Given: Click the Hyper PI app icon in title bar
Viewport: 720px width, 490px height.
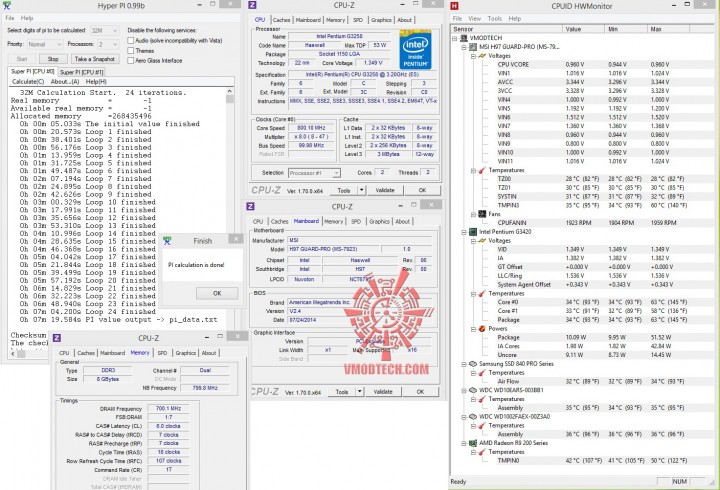Looking at the screenshot, I should coord(6,6).
